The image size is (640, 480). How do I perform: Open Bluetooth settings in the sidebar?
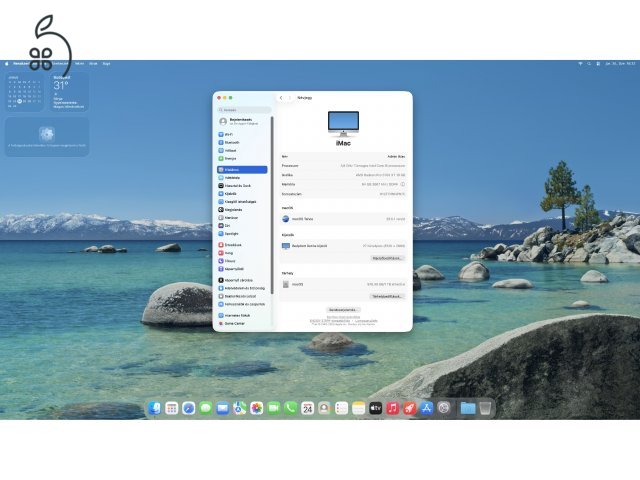(x=242, y=142)
